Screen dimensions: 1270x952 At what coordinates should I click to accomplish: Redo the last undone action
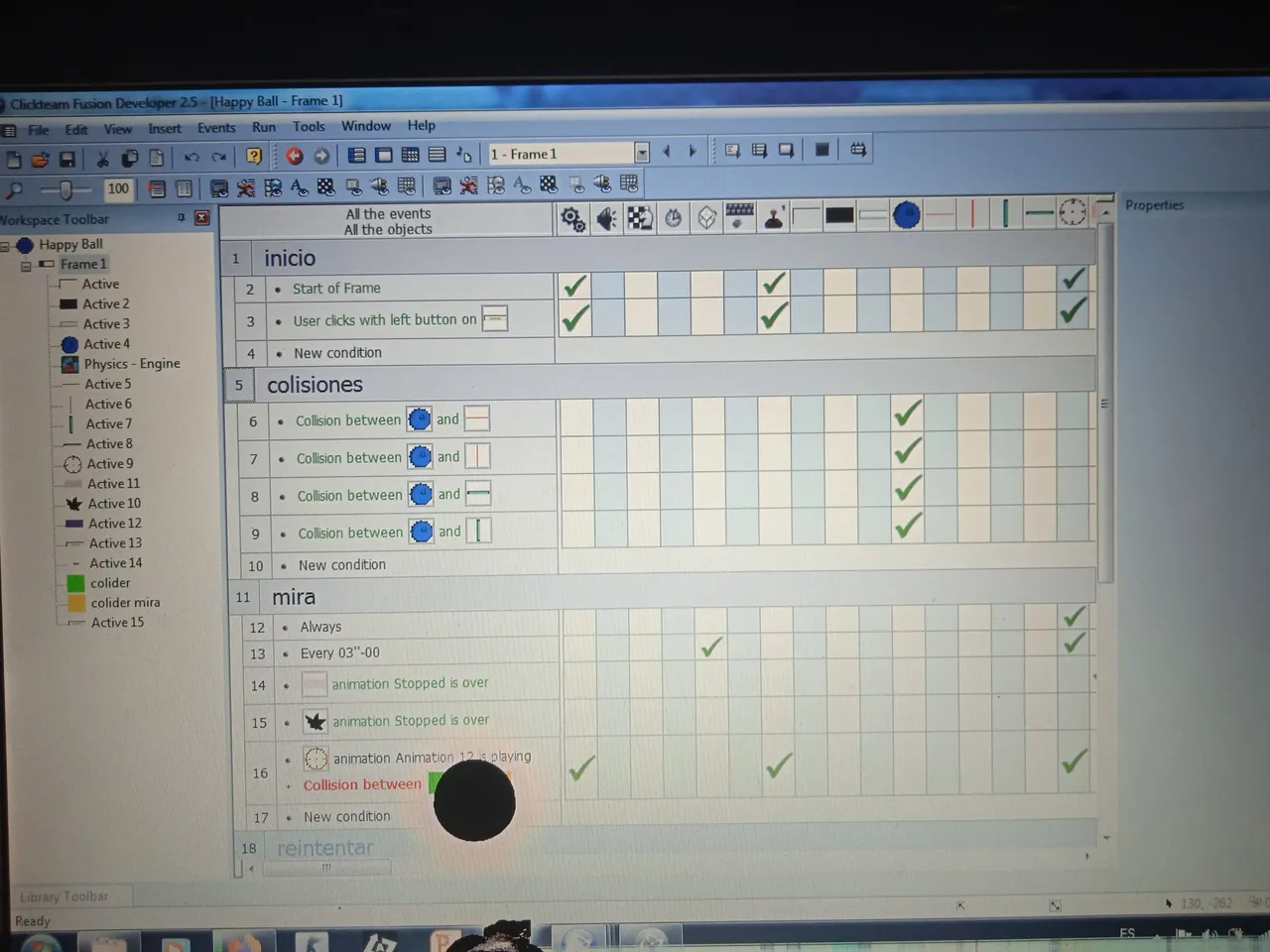coord(218,157)
